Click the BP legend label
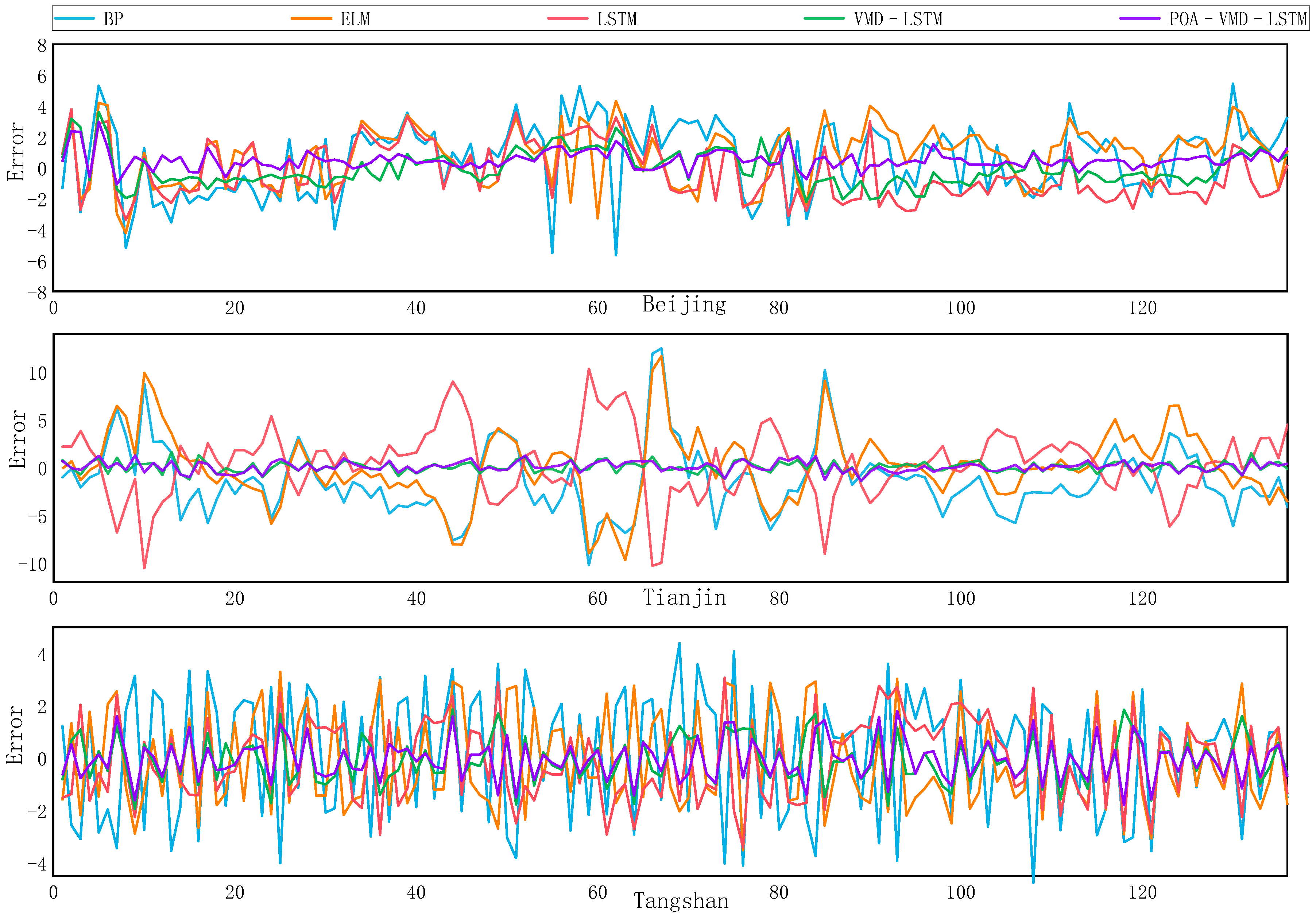This screenshot has height=915, width=1316. (x=113, y=19)
